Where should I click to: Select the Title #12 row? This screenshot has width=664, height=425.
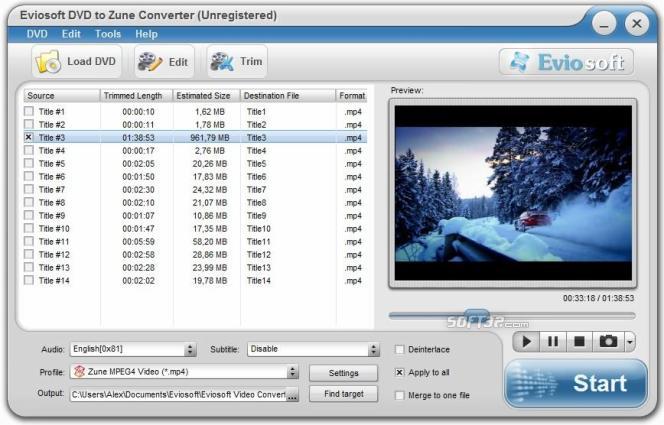click(x=195, y=254)
